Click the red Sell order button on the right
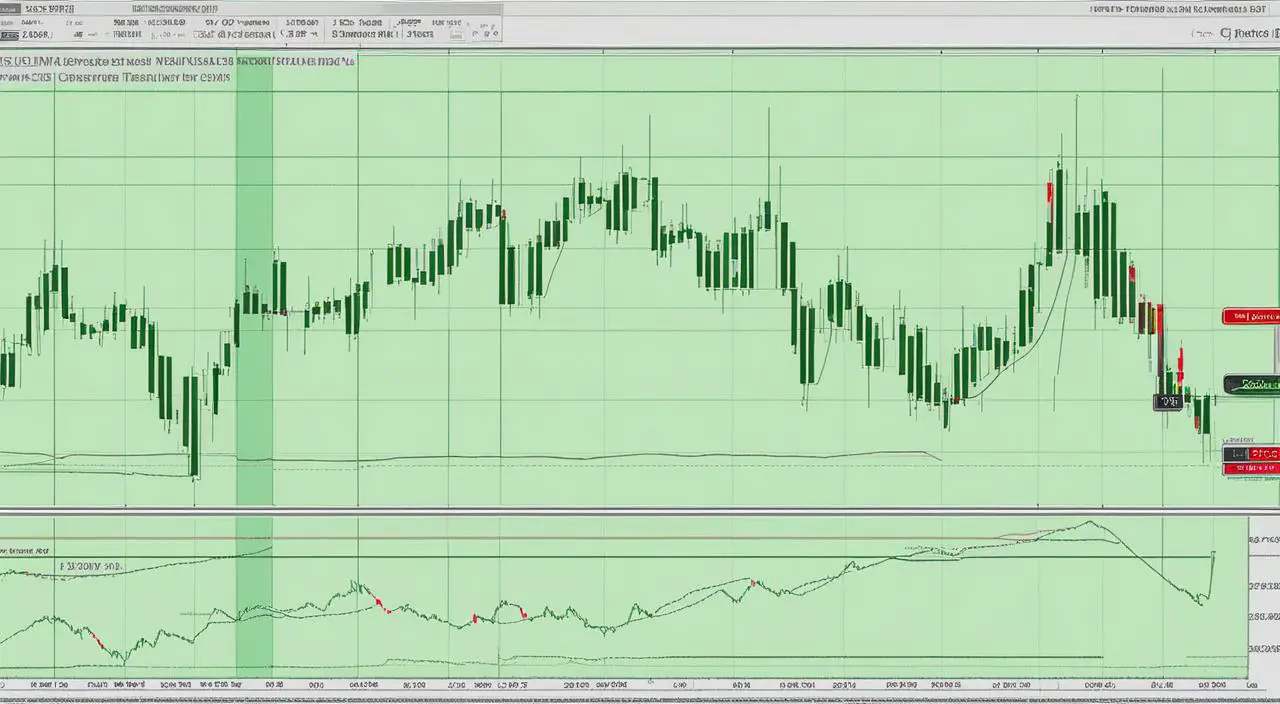The height and width of the screenshot is (704, 1280). click(1254, 316)
